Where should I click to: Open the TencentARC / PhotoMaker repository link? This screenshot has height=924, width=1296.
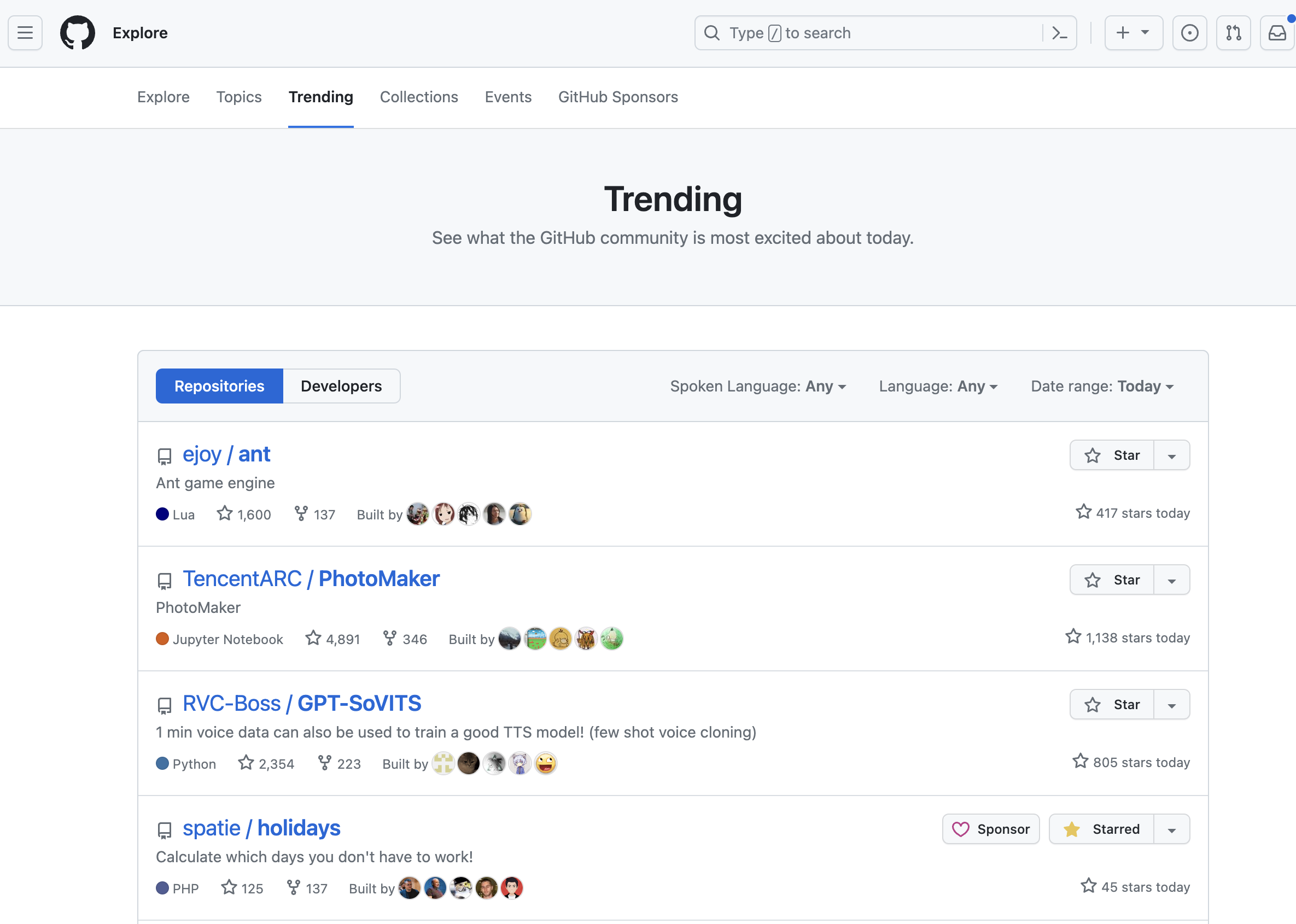click(311, 578)
